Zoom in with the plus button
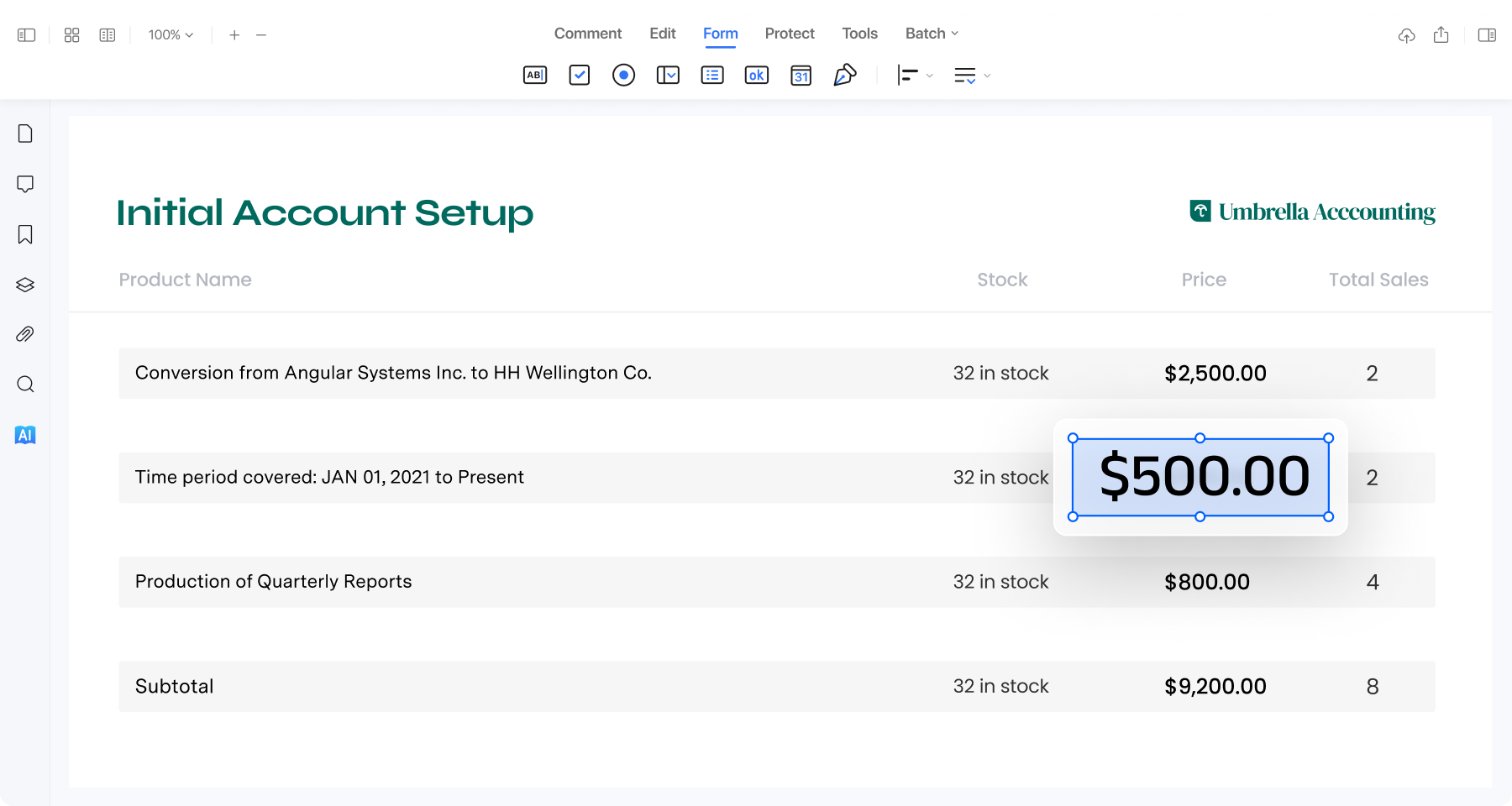Image resolution: width=1512 pixels, height=806 pixels. tap(234, 35)
